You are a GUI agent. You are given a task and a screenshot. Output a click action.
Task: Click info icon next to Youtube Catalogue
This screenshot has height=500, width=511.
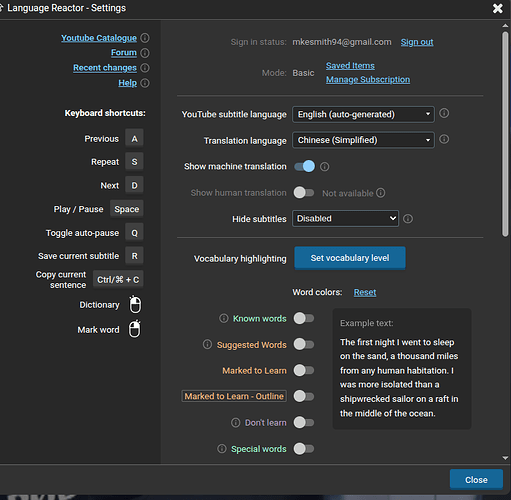tap(145, 38)
